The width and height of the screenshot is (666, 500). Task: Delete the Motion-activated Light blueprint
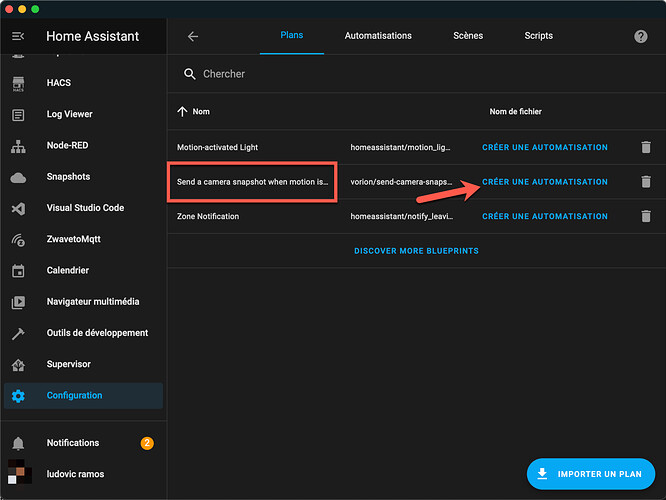tap(646, 147)
